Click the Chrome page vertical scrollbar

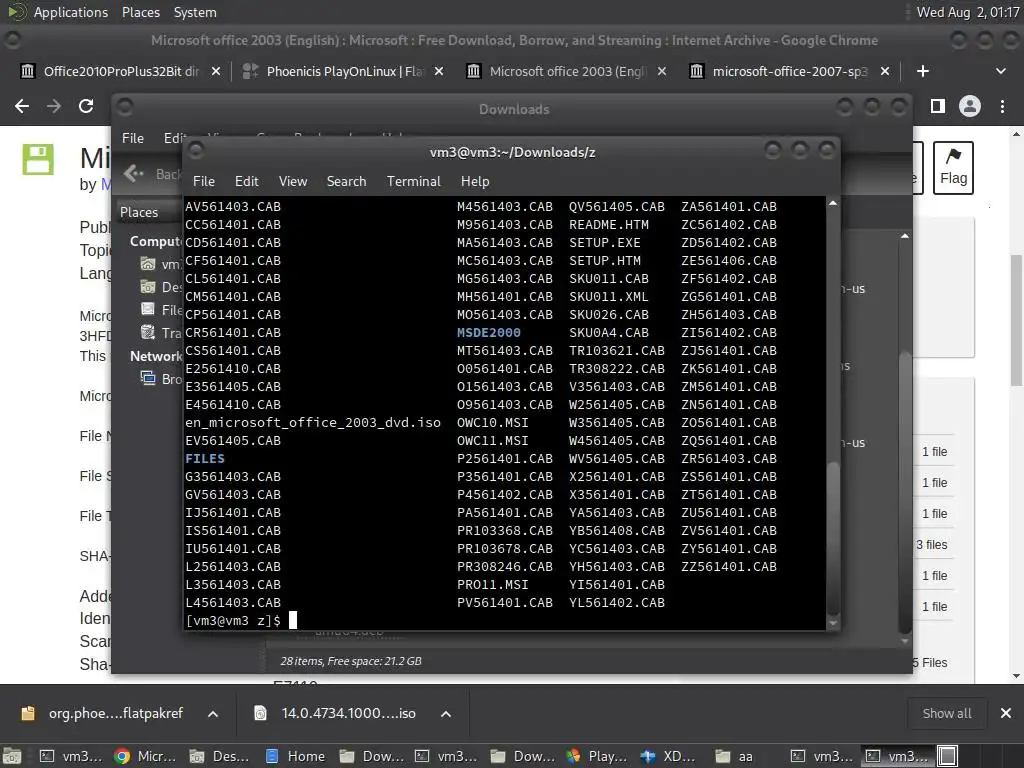pos(1016,320)
